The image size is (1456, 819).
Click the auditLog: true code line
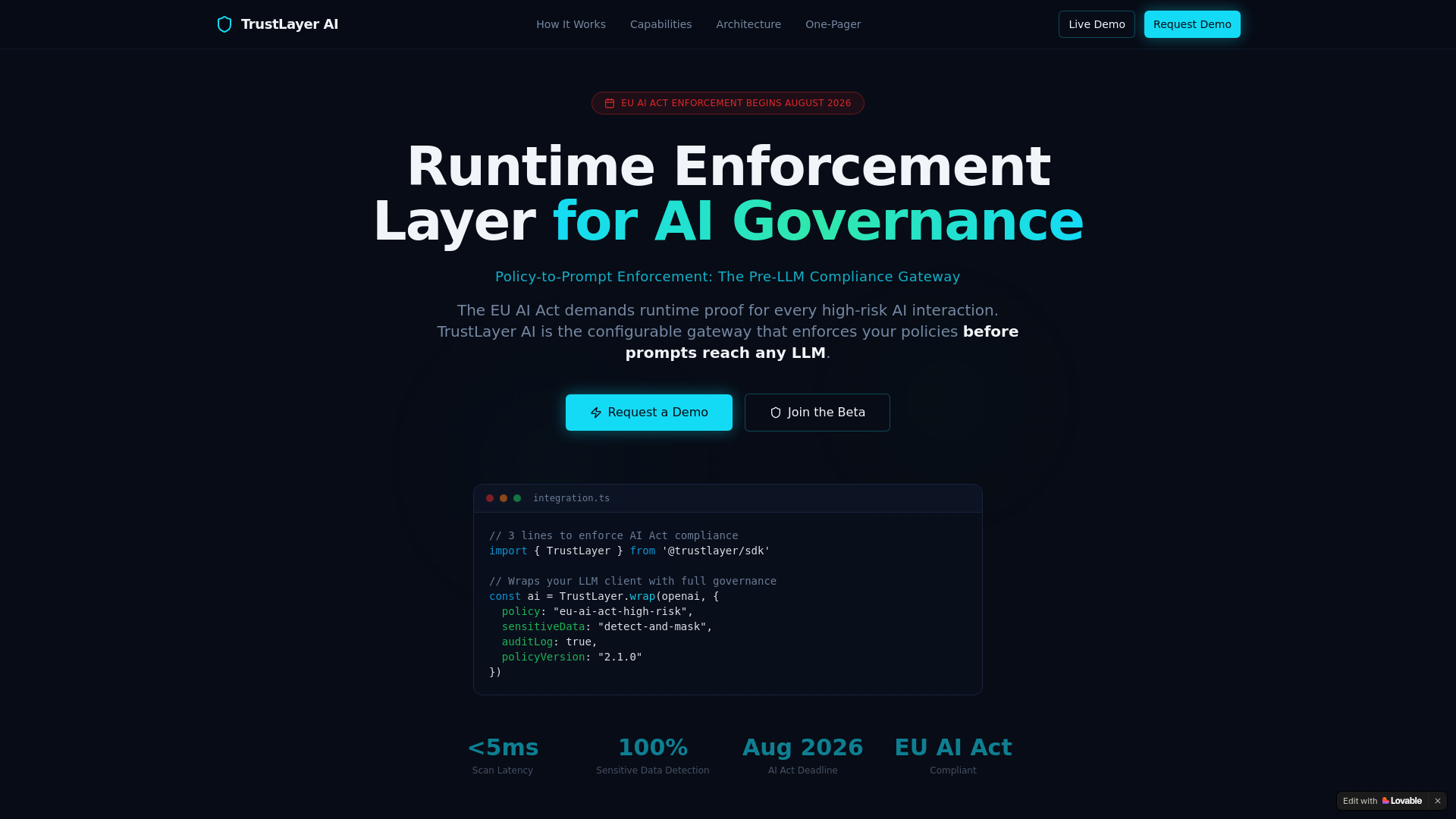tap(550, 642)
